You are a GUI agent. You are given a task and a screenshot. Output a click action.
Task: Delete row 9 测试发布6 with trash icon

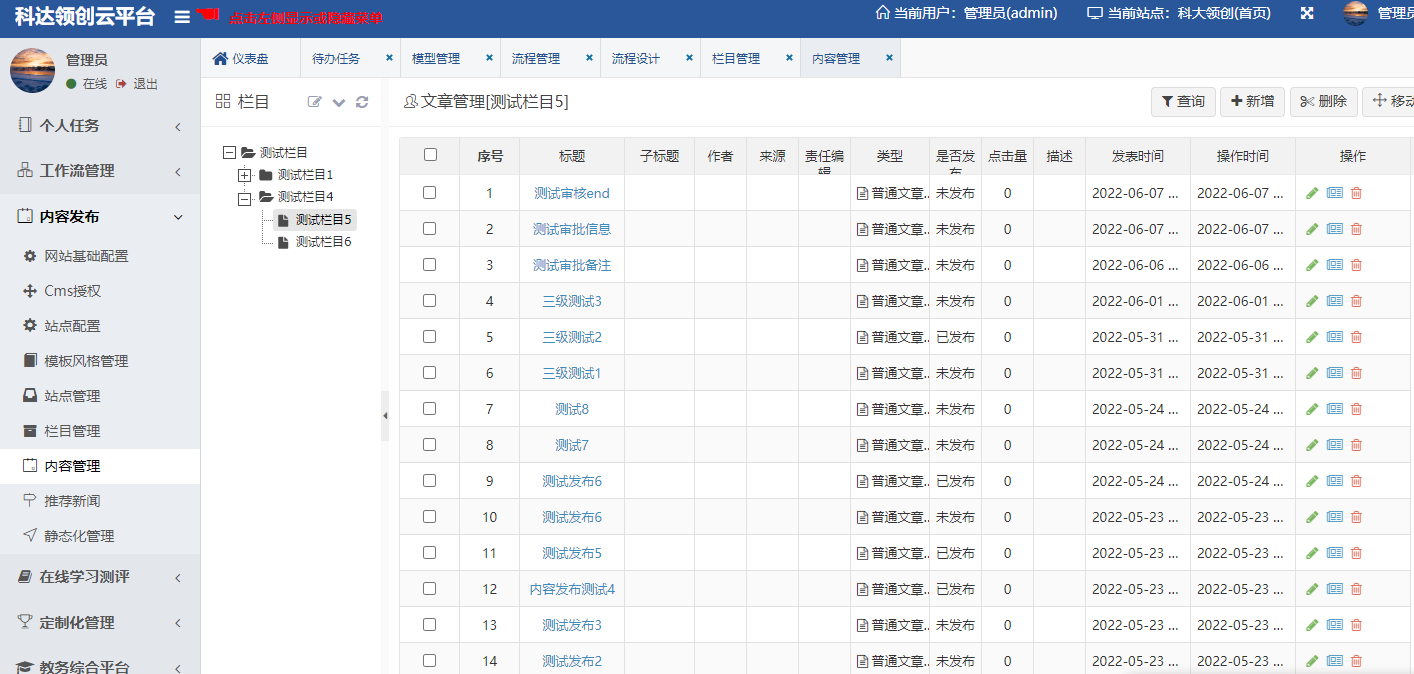(x=1356, y=481)
